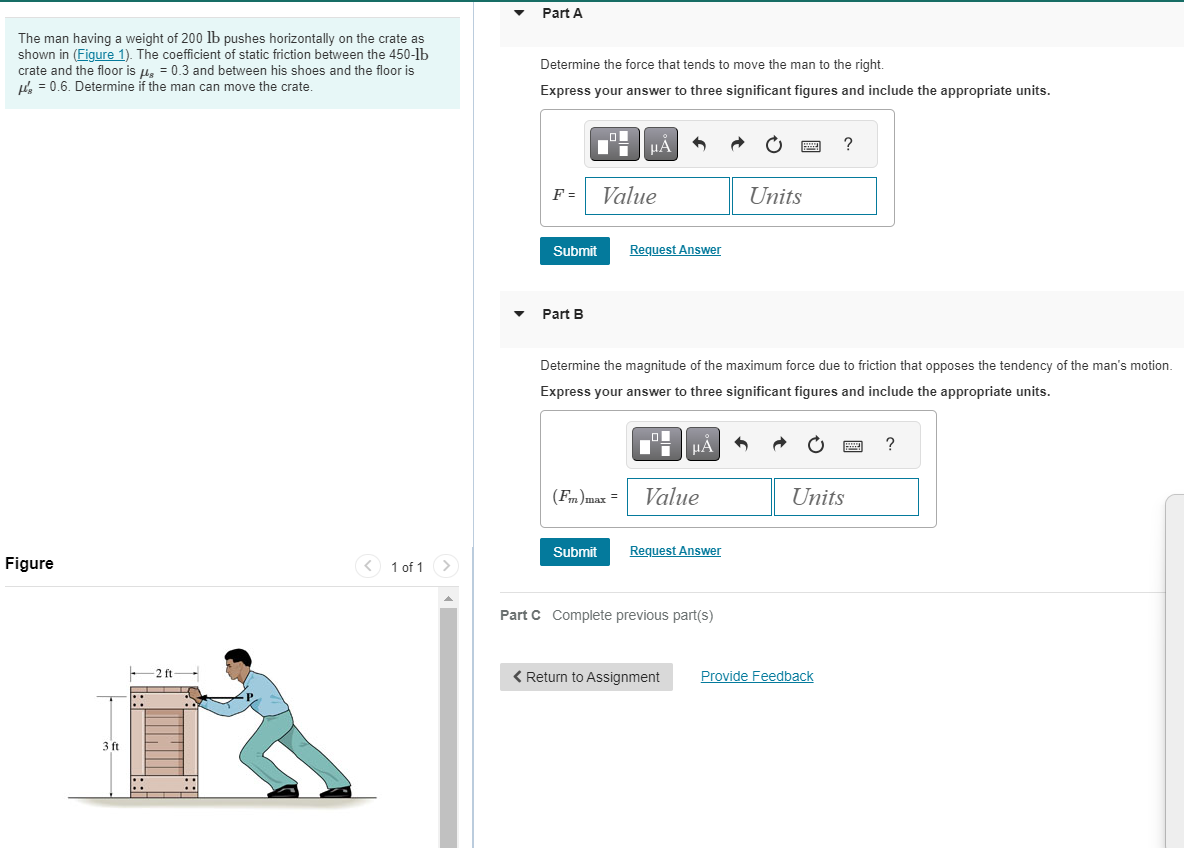Open the Figure 1 link in problem text
Image resolution: width=1184 pixels, height=848 pixels.
(101, 54)
